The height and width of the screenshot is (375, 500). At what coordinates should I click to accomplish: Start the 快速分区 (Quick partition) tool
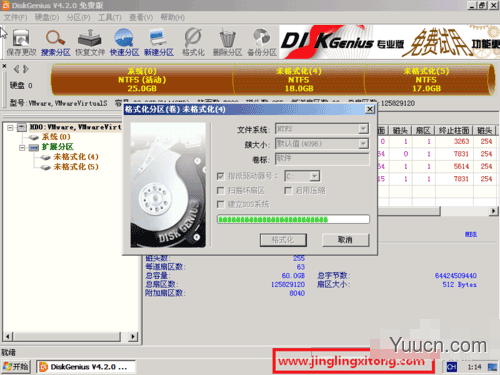[x=124, y=42]
